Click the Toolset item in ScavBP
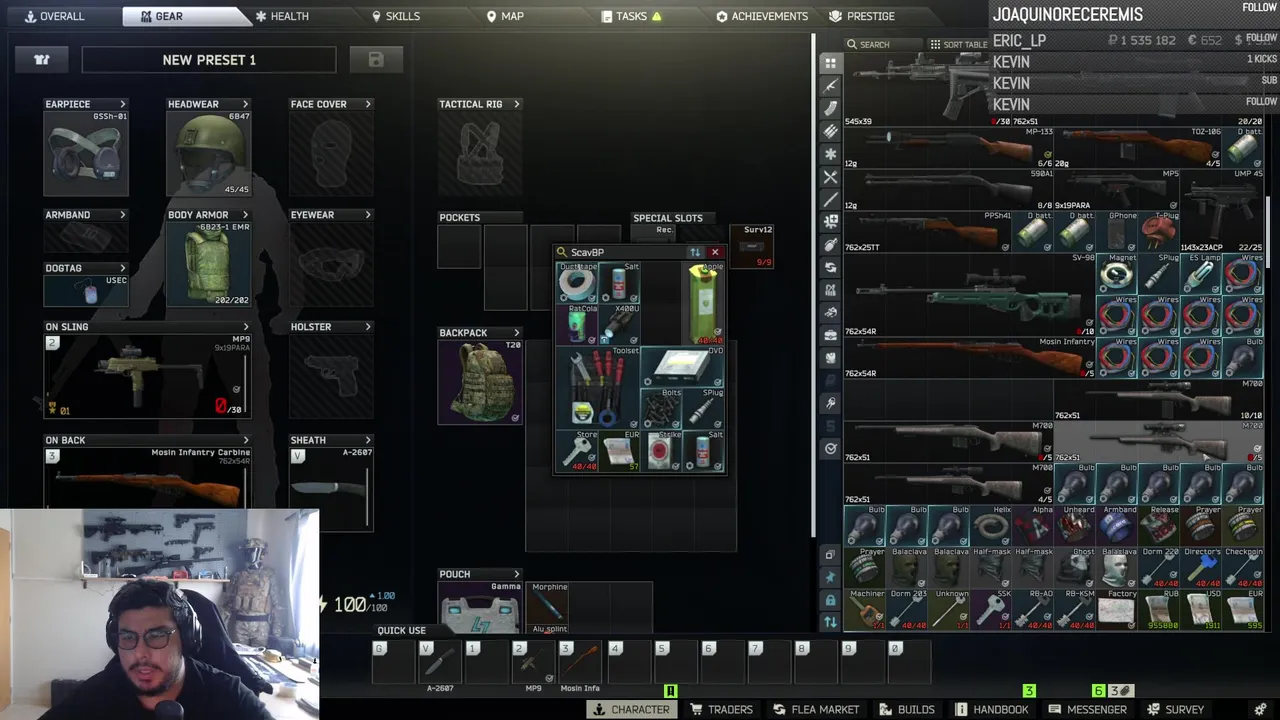The image size is (1280, 720). pyautogui.click(x=598, y=388)
